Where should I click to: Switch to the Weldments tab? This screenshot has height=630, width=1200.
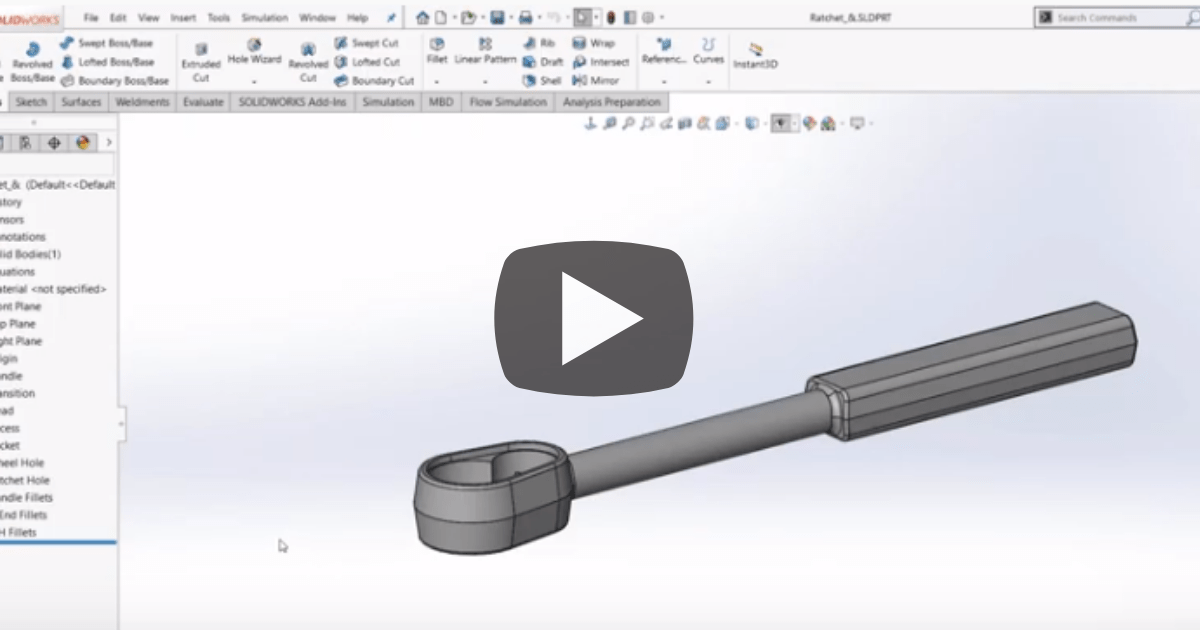tap(142, 102)
